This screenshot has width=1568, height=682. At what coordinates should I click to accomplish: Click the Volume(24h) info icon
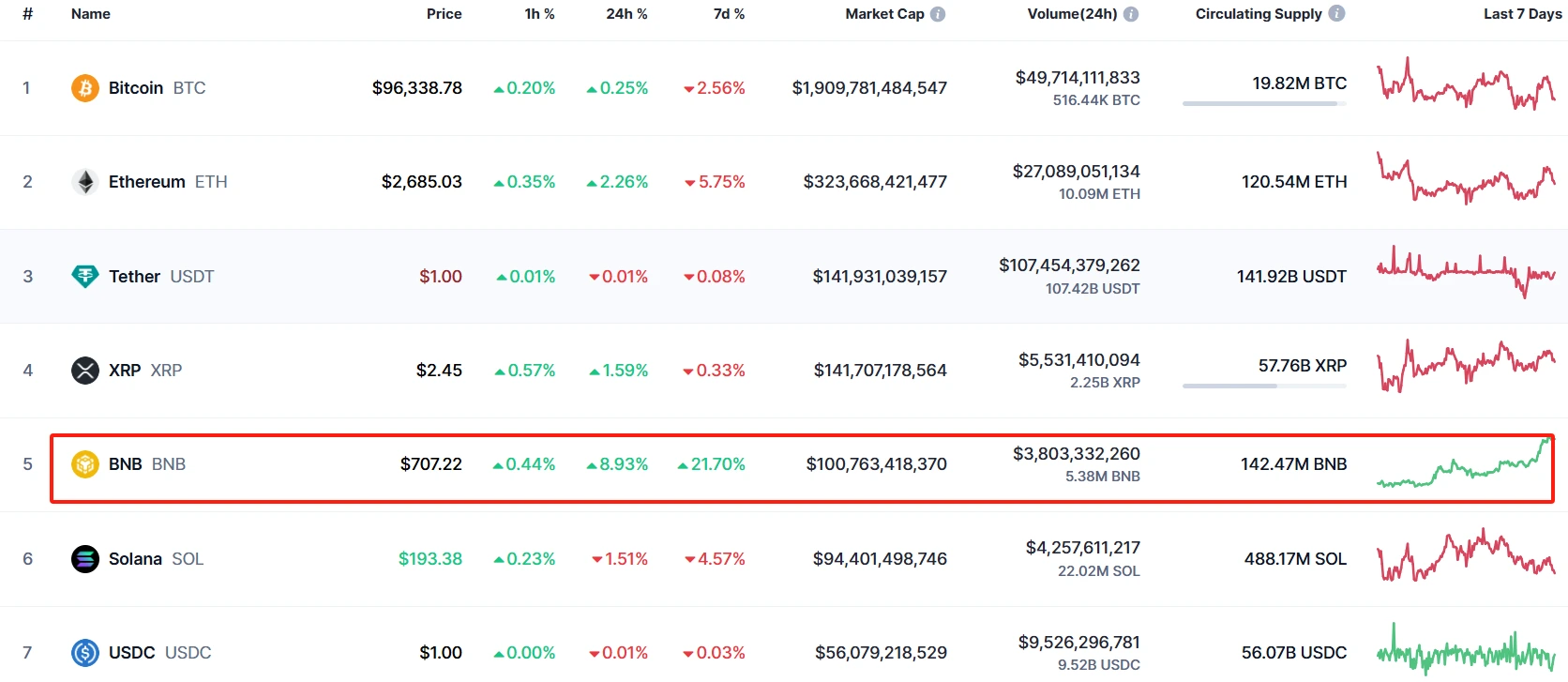click(x=1131, y=14)
